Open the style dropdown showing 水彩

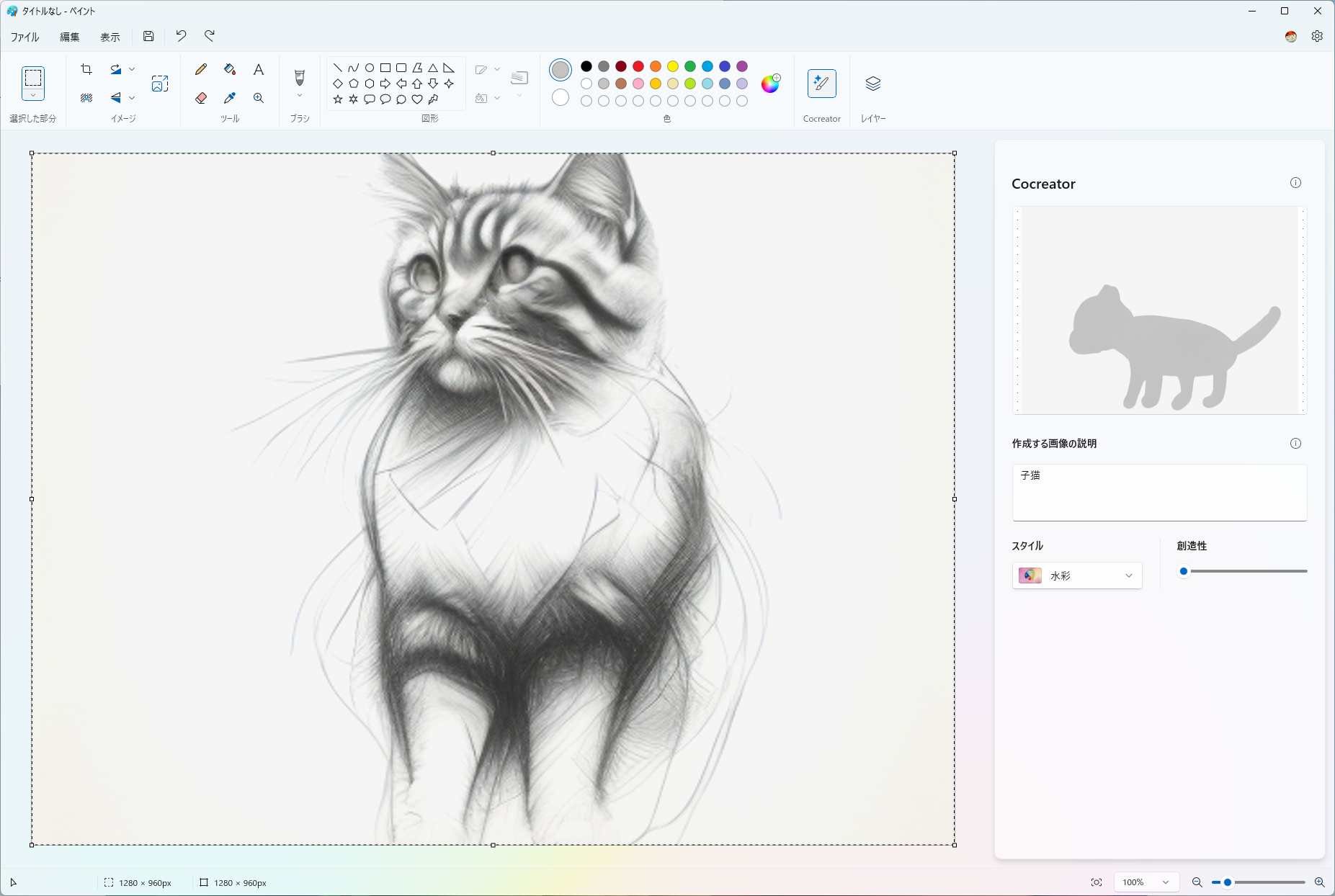pos(1076,575)
